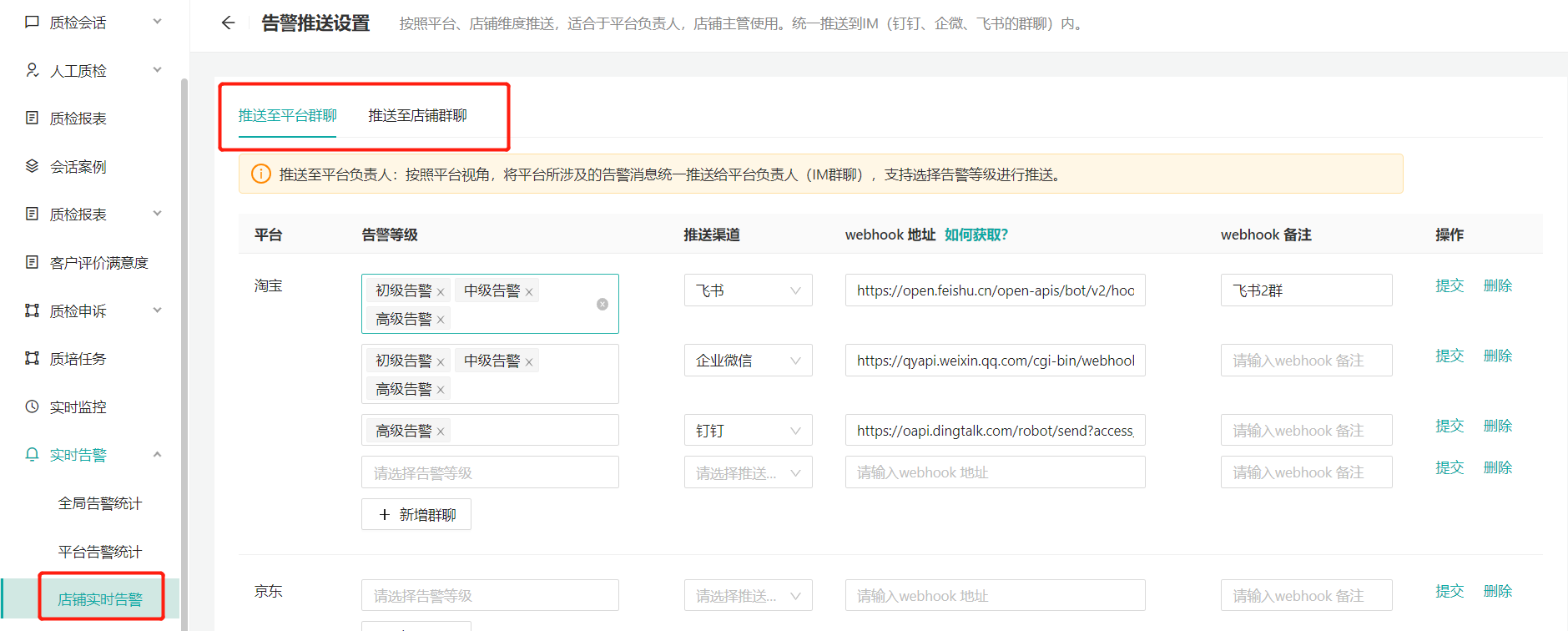Click the 会话案例 layers icon
Image resolution: width=1568 pixels, height=631 pixels.
pos(32,166)
